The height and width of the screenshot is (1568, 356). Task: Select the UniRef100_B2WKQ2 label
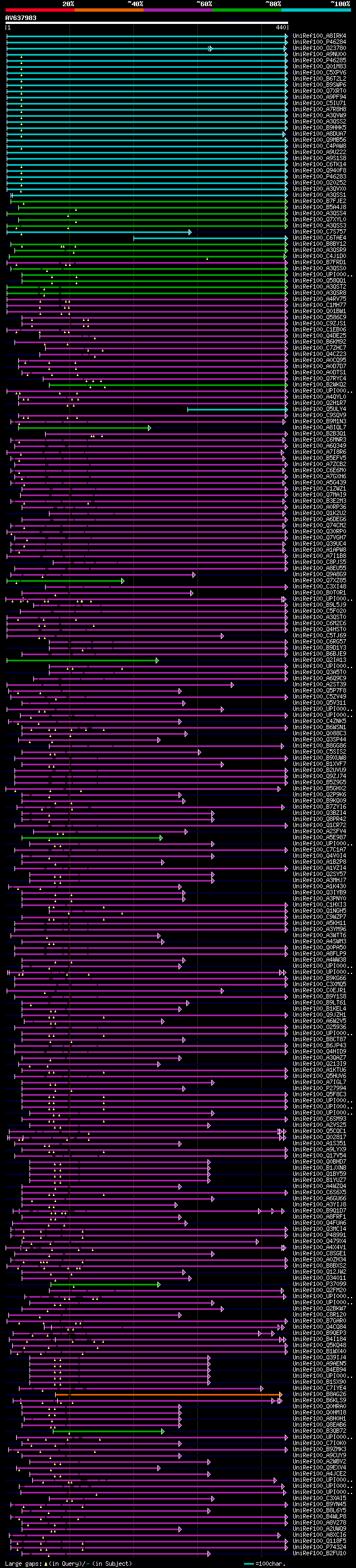319,385
